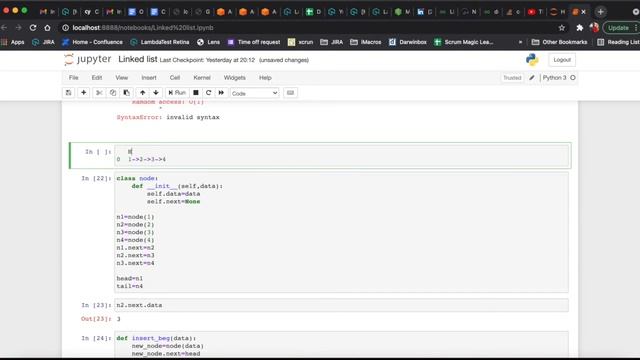Interrupt the kernel with stop icon
The height and width of the screenshot is (360, 640).
pos(196,93)
